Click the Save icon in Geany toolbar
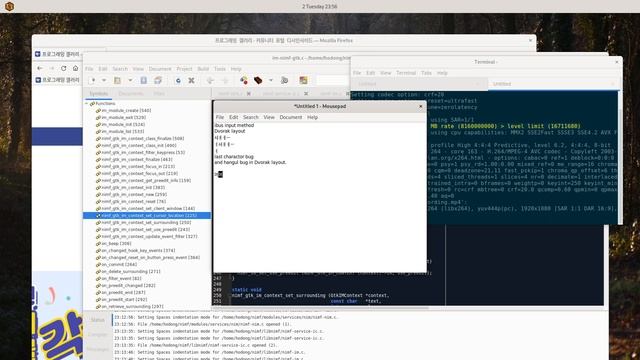Screen dimensions: 640x360 pos(144,80)
